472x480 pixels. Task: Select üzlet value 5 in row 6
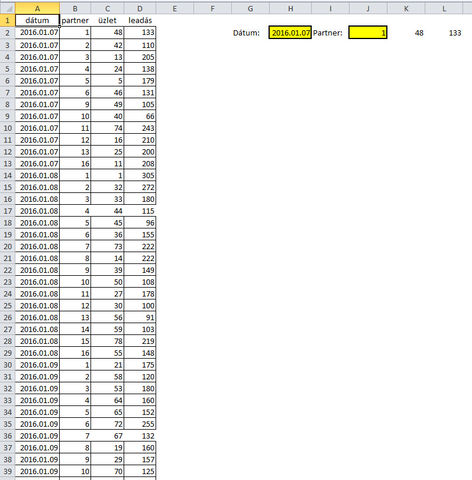click(107, 81)
